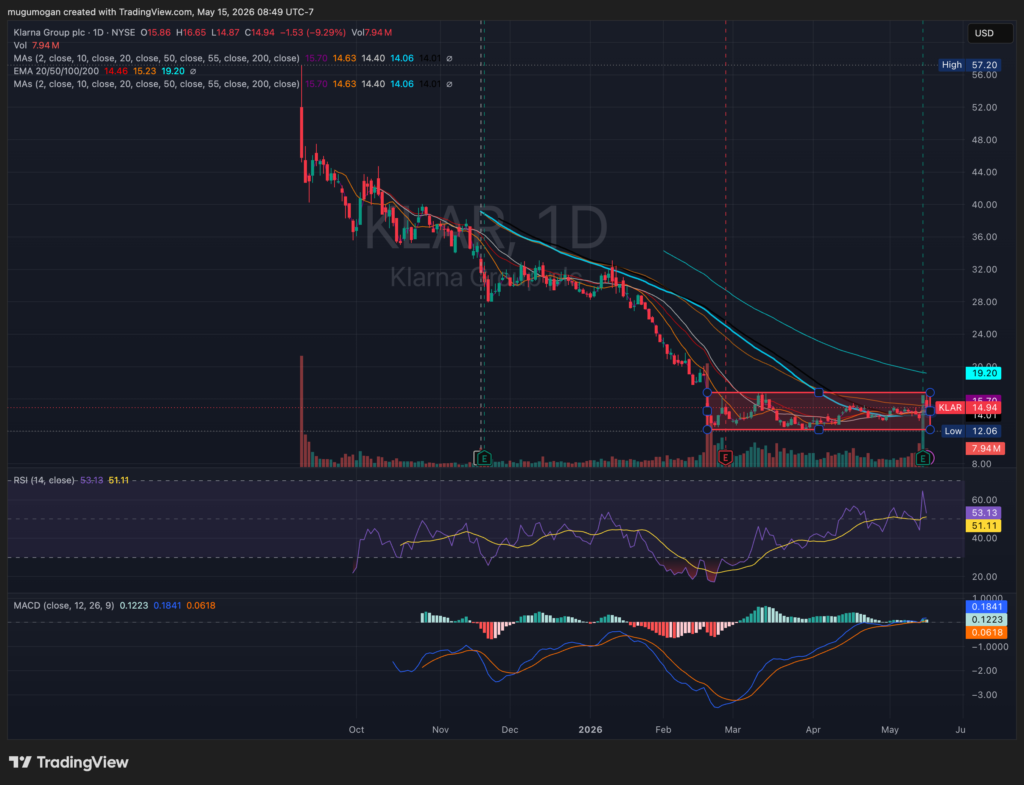This screenshot has height=785, width=1024.
Task: Click the empty-set symbol after the first MAs legend row
Action: pyautogui.click(x=449, y=58)
